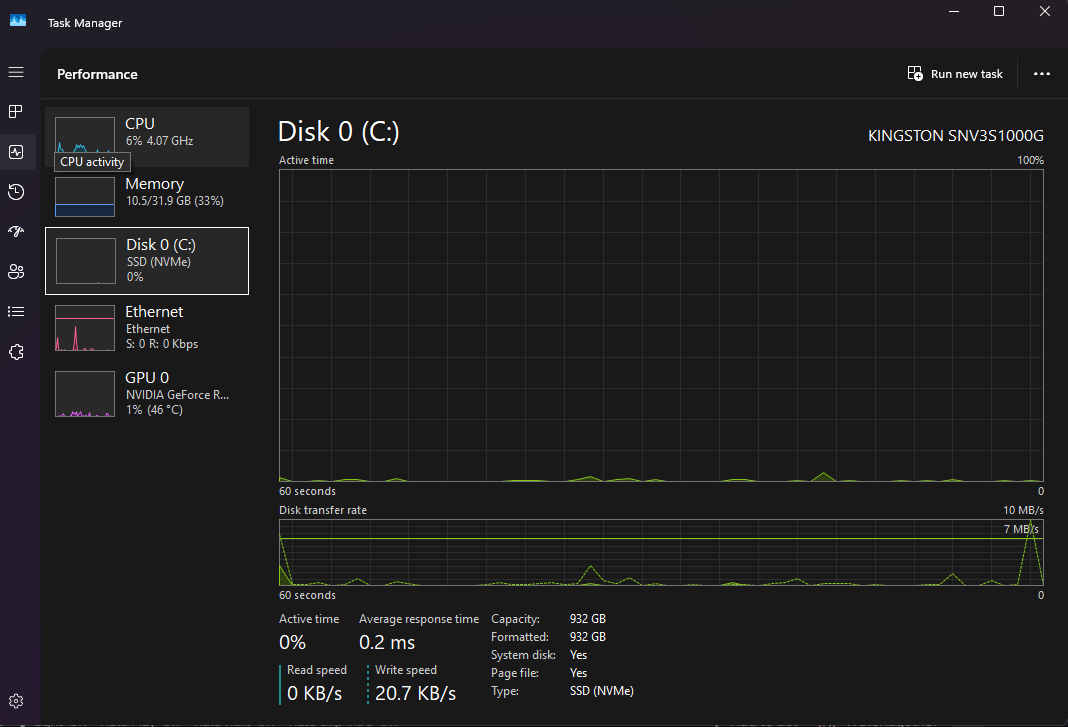Click the 10 MB/s scale label
Screen dimensions: 1068x727
coord(1023,510)
